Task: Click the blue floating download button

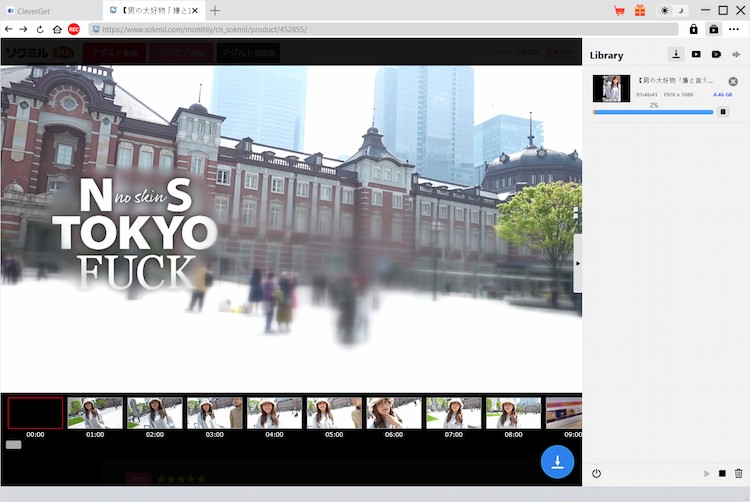Action: click(558, 461)
